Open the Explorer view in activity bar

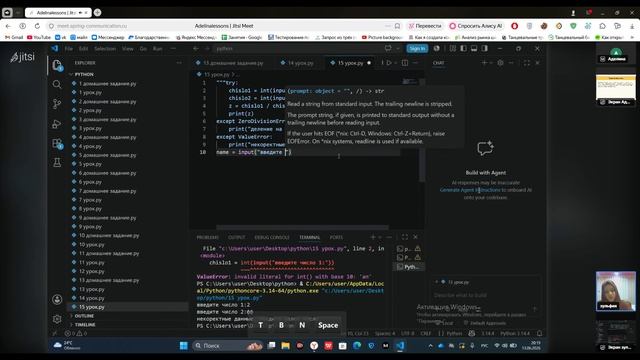click(57, 65)
